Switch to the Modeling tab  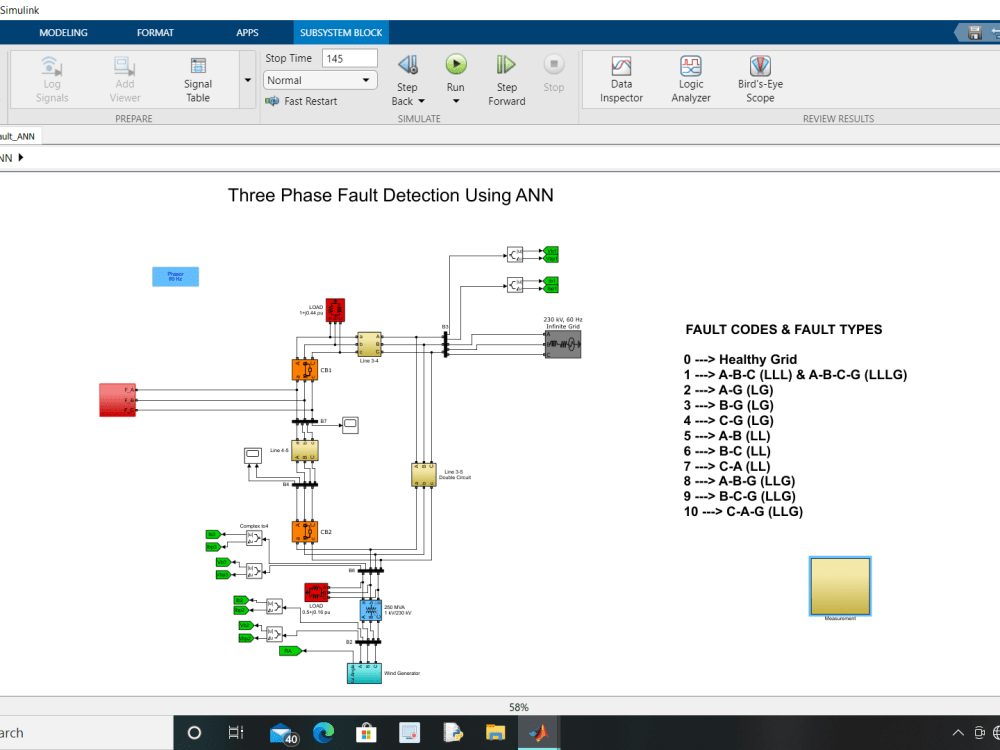tap(63, 33)
